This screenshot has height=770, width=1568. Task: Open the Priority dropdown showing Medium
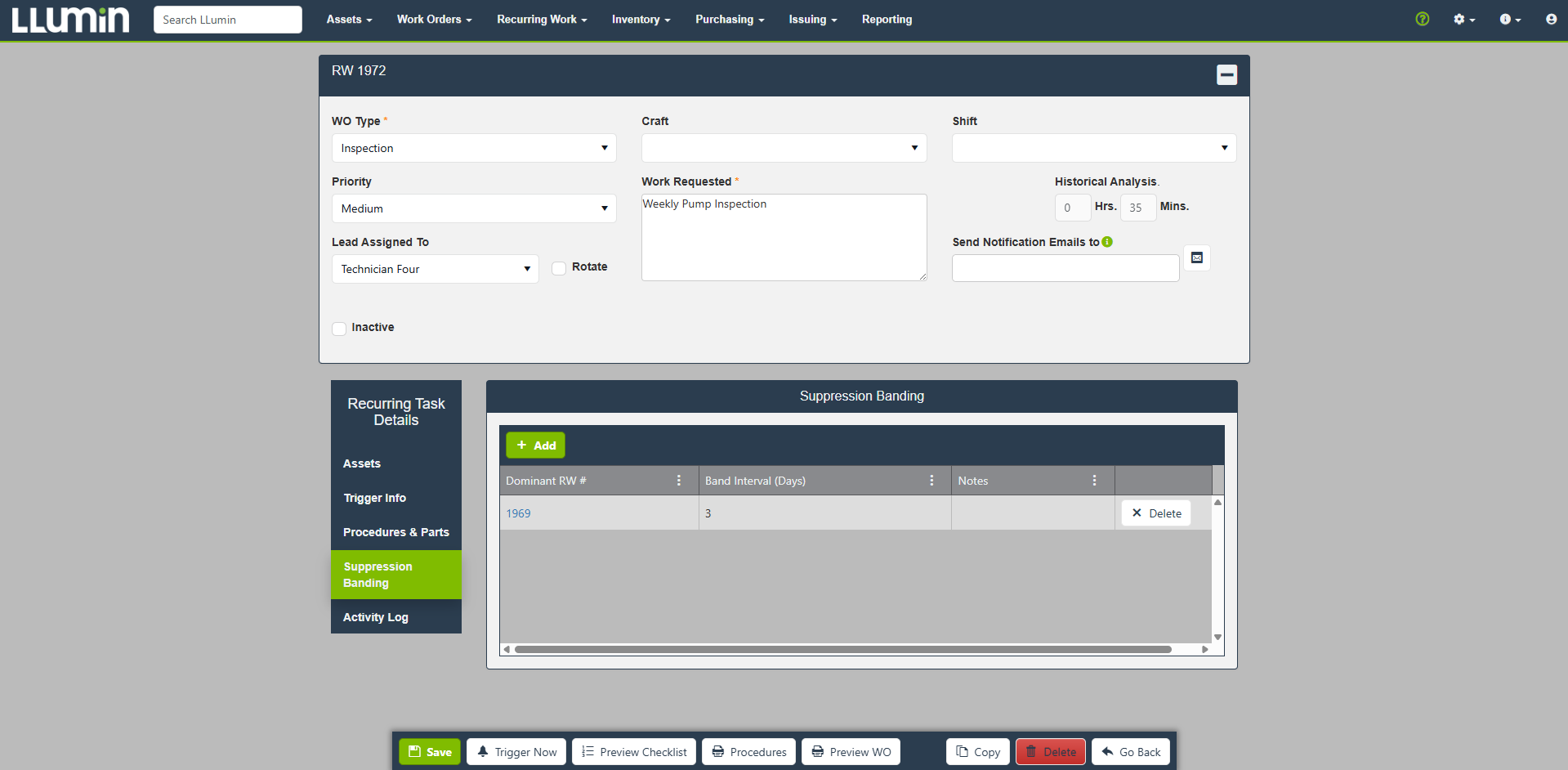click(x=474, y=208)
